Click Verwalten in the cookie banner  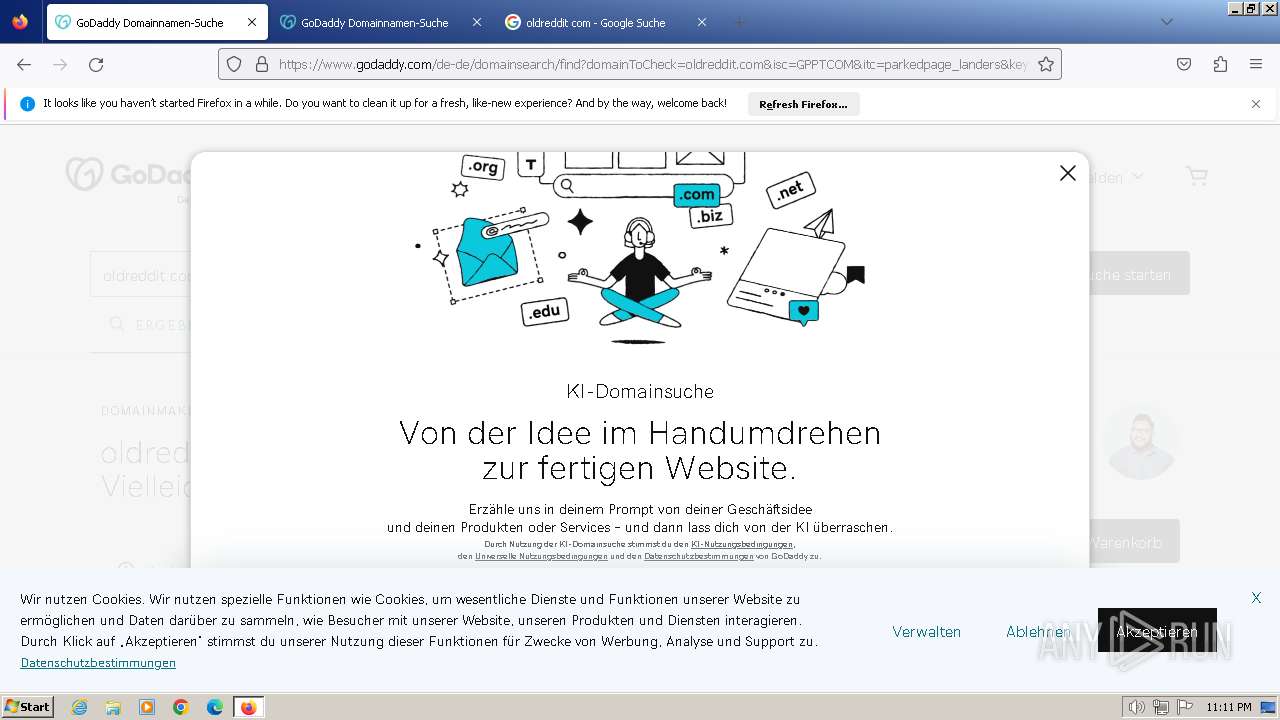[x=926, y=631]
